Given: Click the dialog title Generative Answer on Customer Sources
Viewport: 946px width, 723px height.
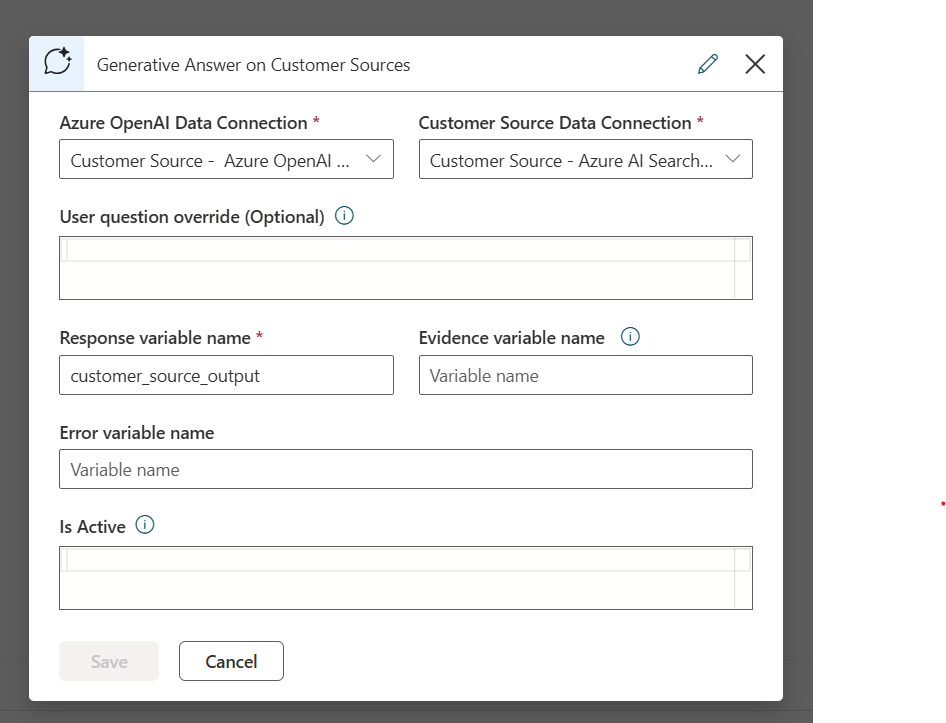Looking at the screenshot, I should [253, 64].
